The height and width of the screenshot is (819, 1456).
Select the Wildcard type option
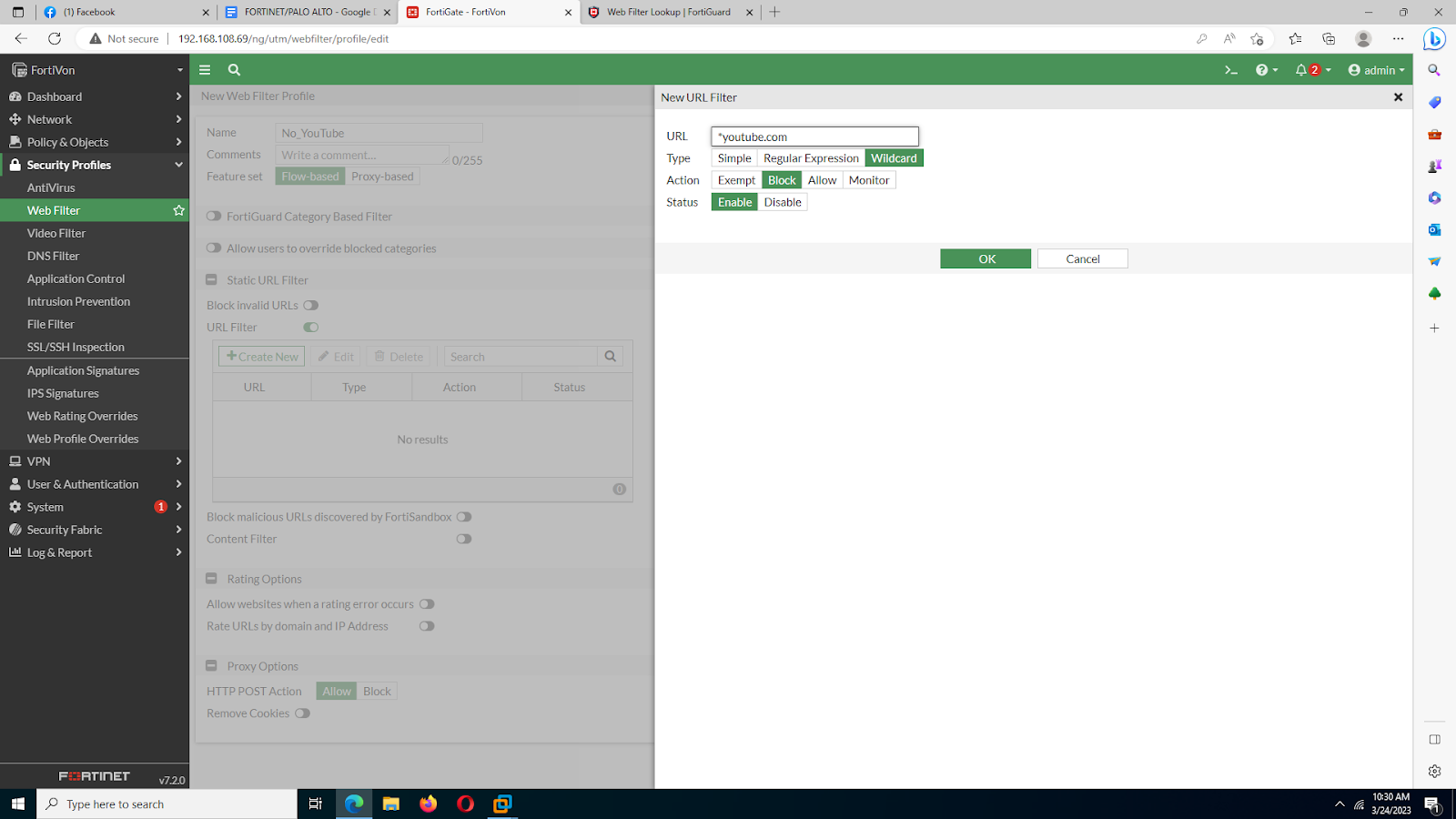click(x=894, y=158)
